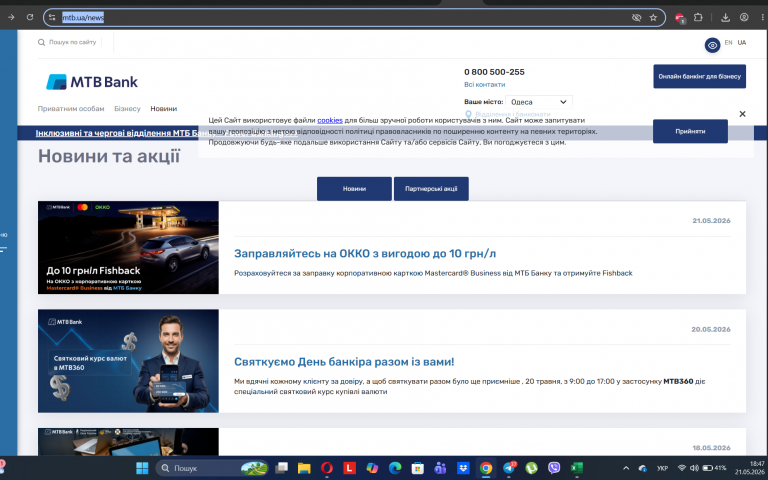
Task: Click the OKKO Fishback news thumbnail
Action: click(x=128, y=247)
